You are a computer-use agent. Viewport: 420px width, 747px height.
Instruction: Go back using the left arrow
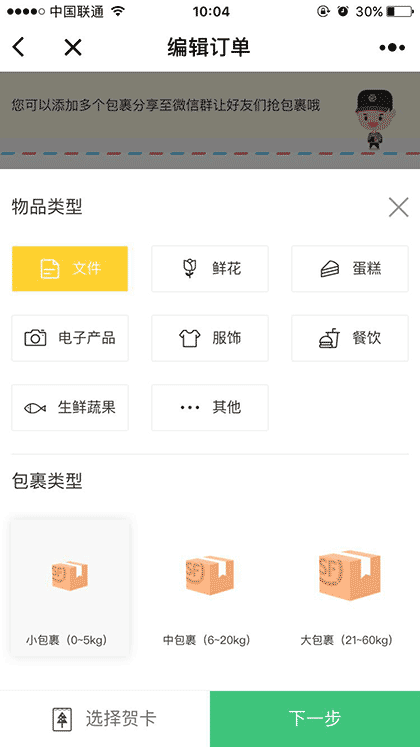pos(18,47)
